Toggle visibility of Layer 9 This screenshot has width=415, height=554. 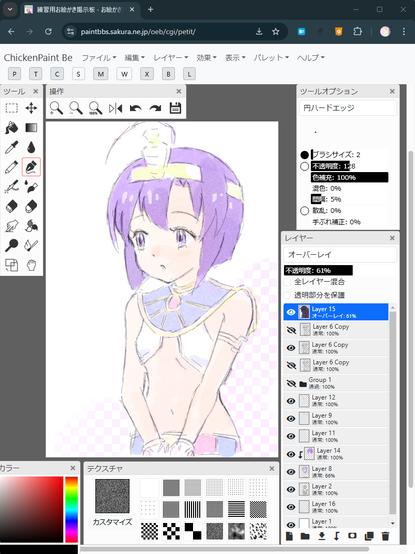point(291,419)
